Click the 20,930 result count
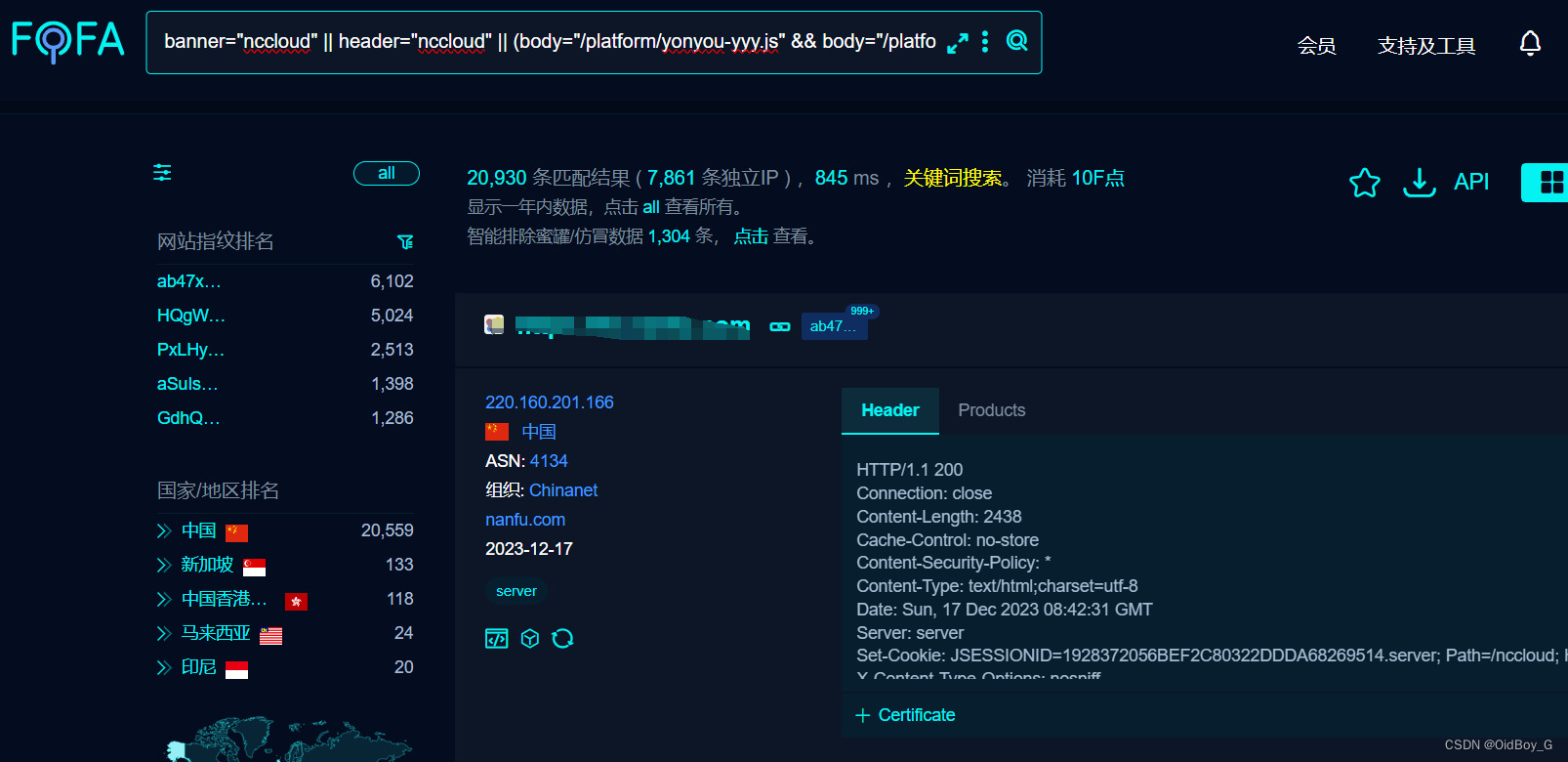 (497, 178)
